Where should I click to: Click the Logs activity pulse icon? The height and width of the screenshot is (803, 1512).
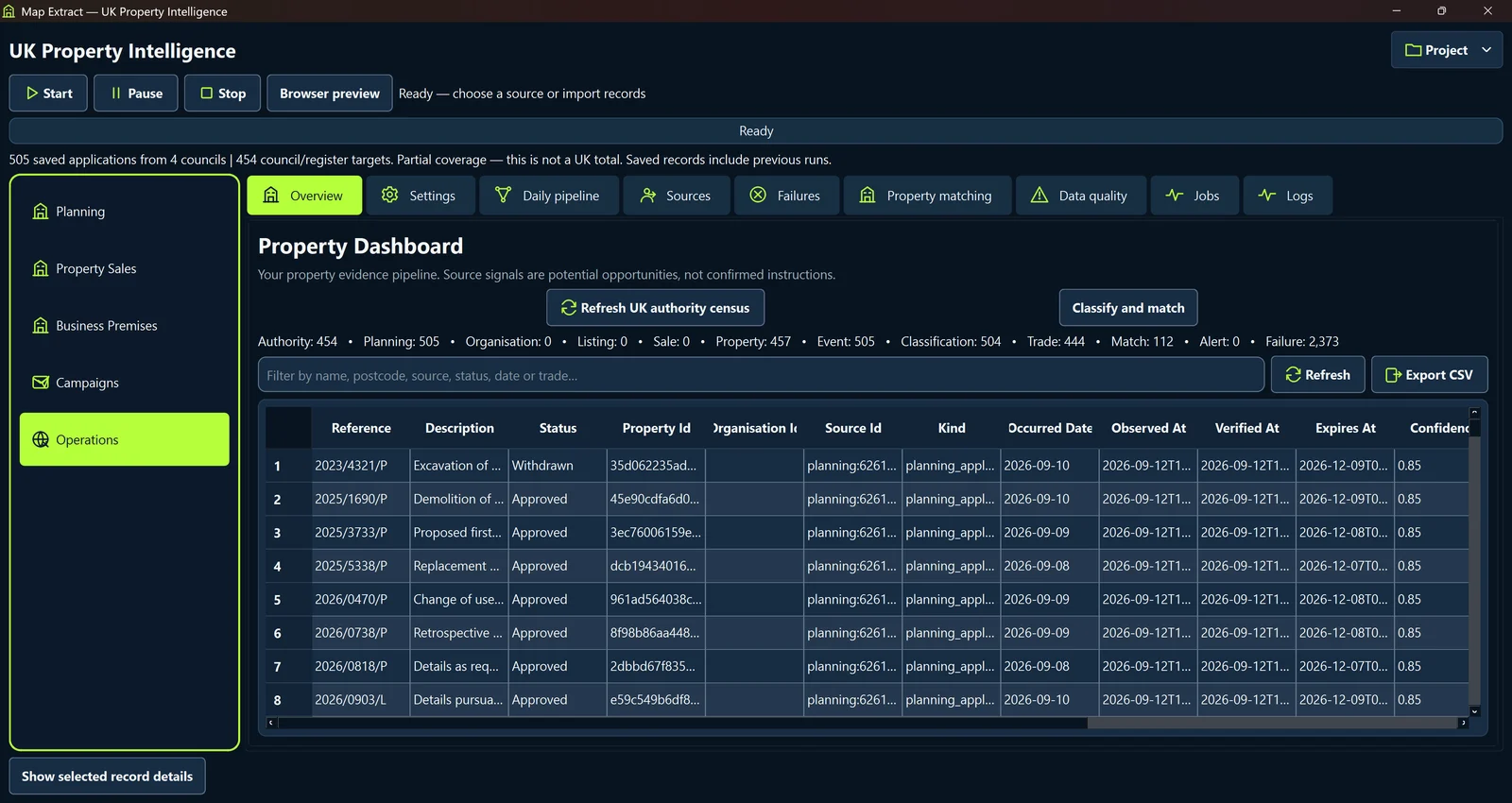click(x=1267, y=195)
